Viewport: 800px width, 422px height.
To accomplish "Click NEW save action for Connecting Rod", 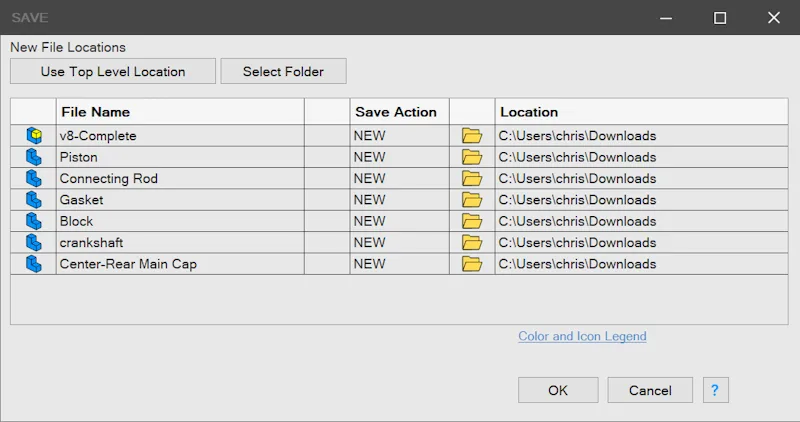I will pos(399,179).
